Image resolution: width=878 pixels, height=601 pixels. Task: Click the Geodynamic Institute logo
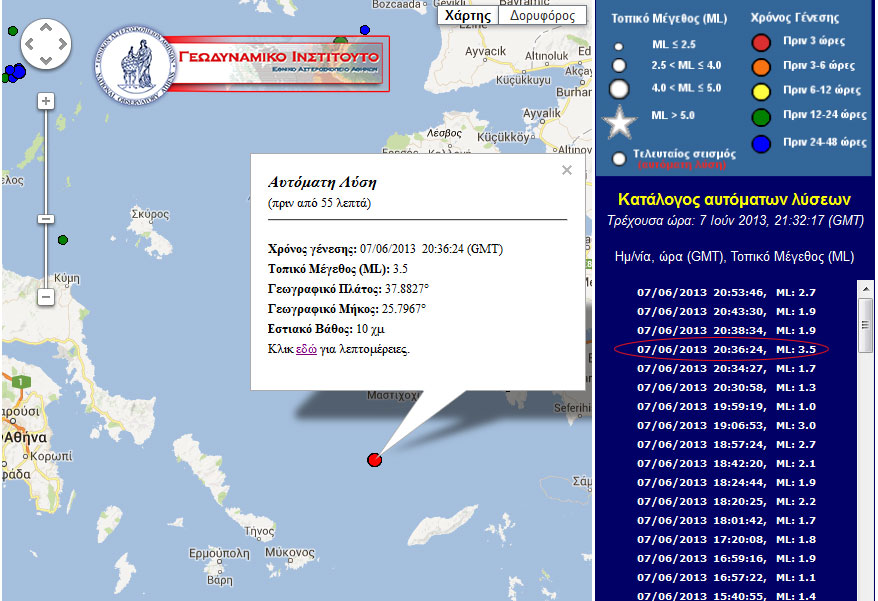tap(240, 63)
